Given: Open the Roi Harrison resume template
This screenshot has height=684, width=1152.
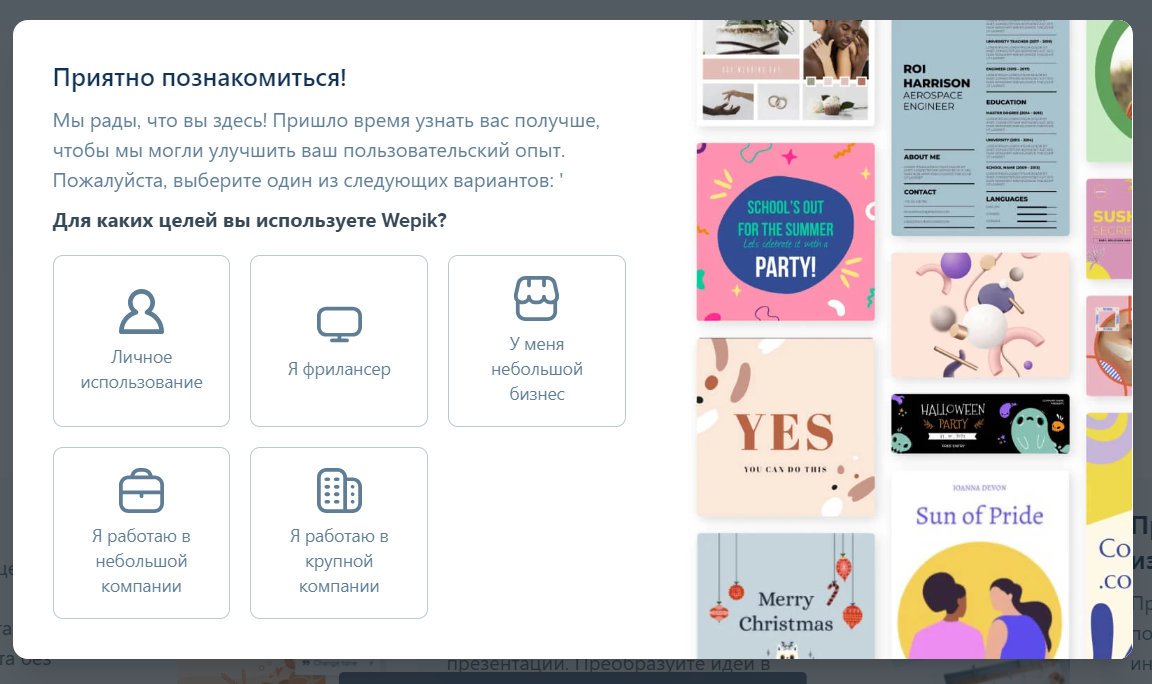Looking at the screenshot, I should point(980,128).
